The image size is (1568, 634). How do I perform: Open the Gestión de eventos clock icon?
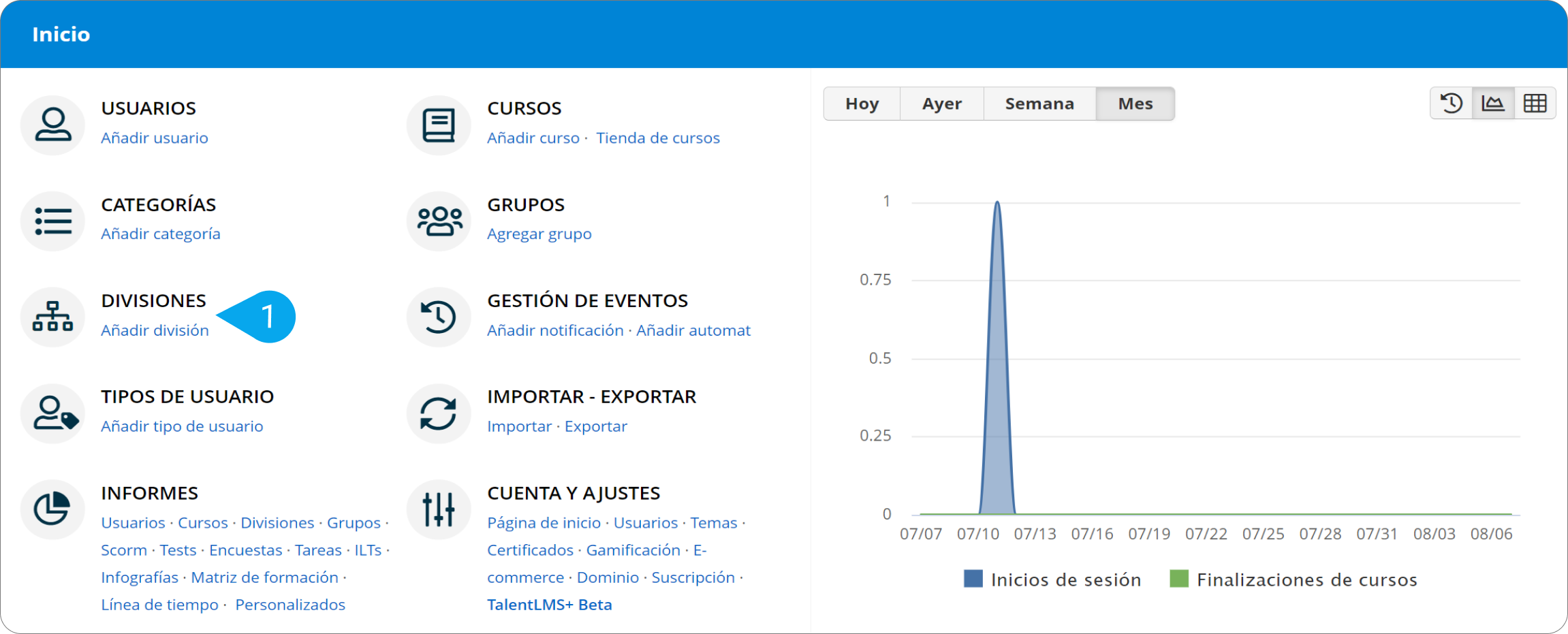[439, 317]
